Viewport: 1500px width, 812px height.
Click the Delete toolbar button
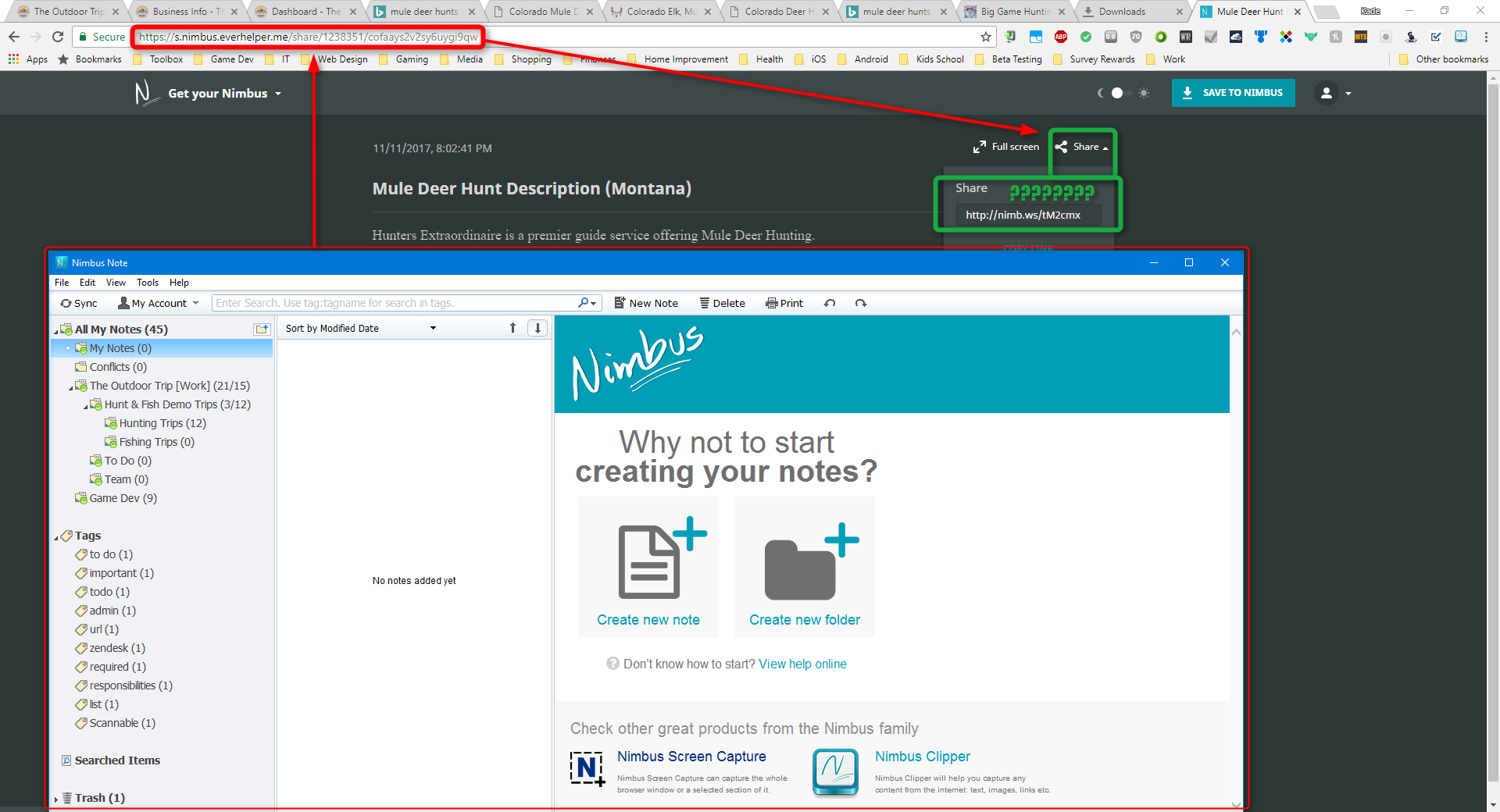(722, 303)
